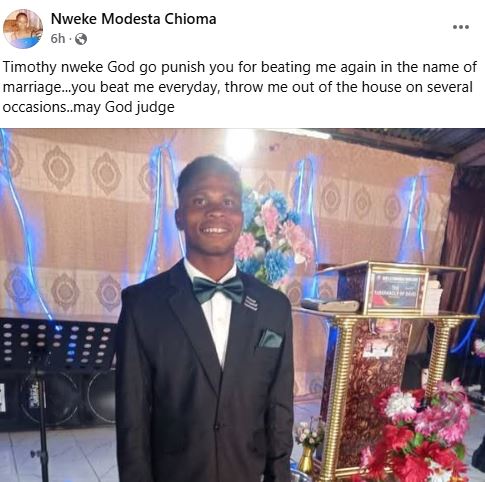The height and width of the screenshot is (482, 485).
Task: Open Nweke Modesta Chioma's profile name link
Action: point(133,19)
